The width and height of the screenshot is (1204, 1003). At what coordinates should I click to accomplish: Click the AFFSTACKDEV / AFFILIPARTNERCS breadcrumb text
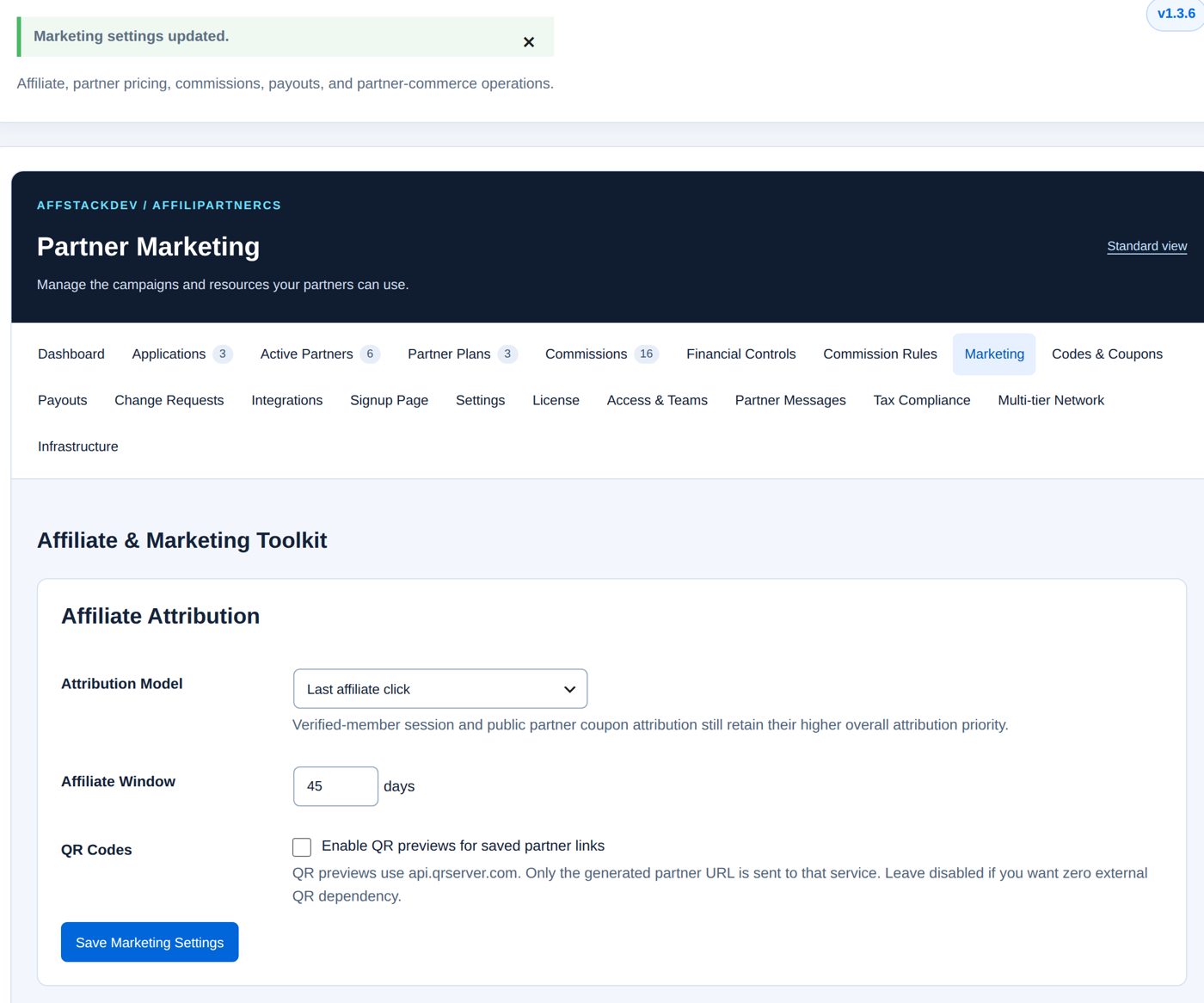coord(159,206)
